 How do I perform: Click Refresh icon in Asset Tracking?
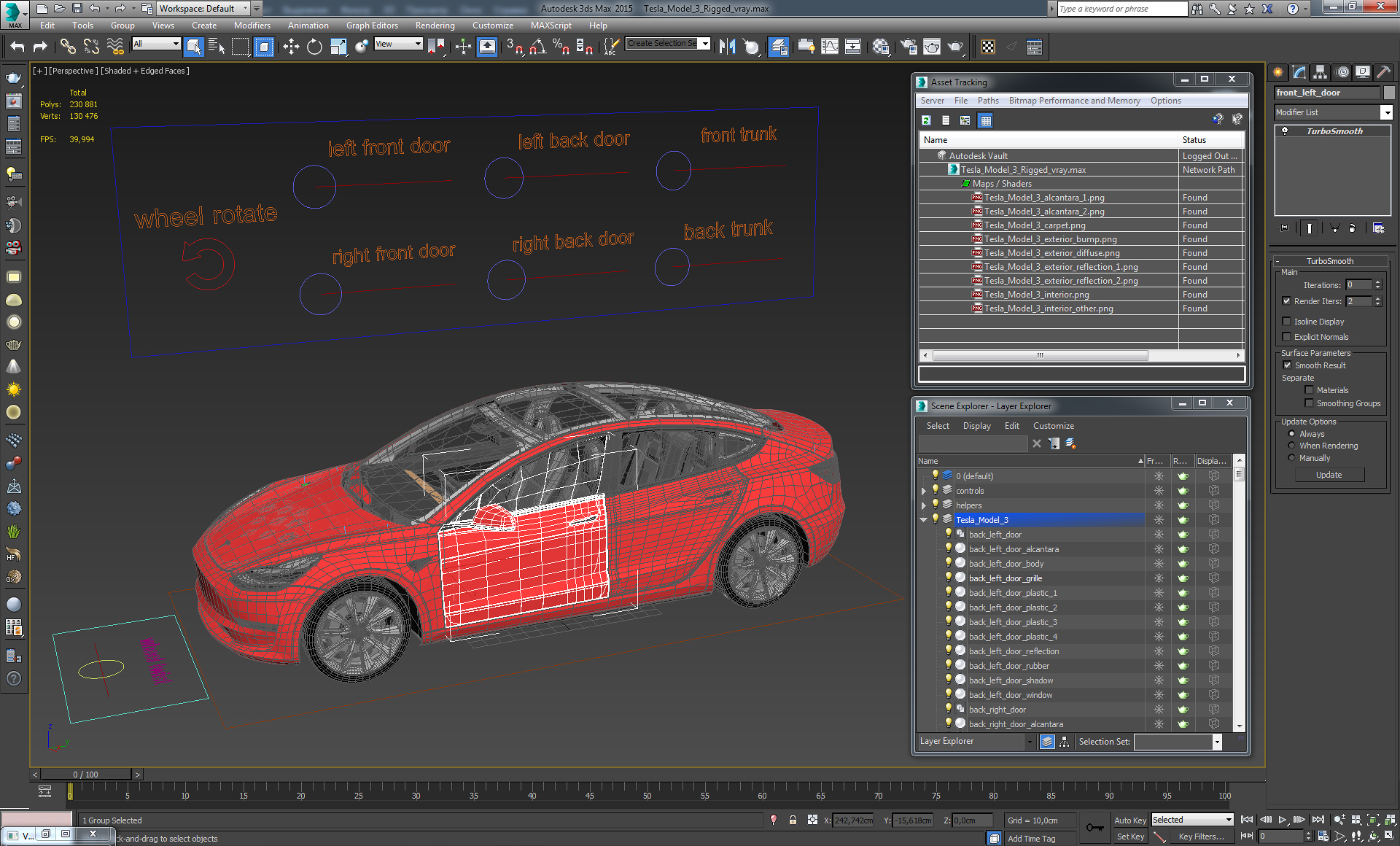pyautogui.click(x=926, y=120)
